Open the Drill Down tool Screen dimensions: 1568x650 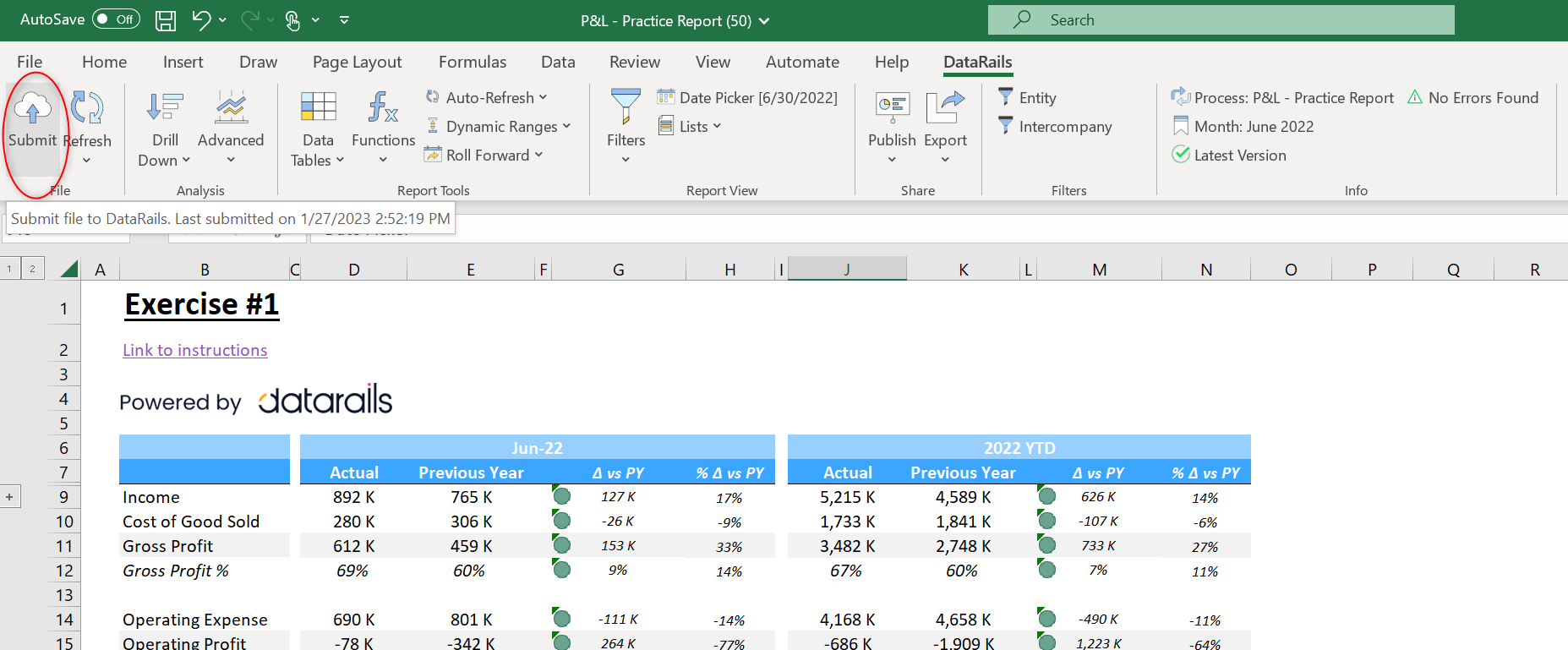(x=165, y=129)
